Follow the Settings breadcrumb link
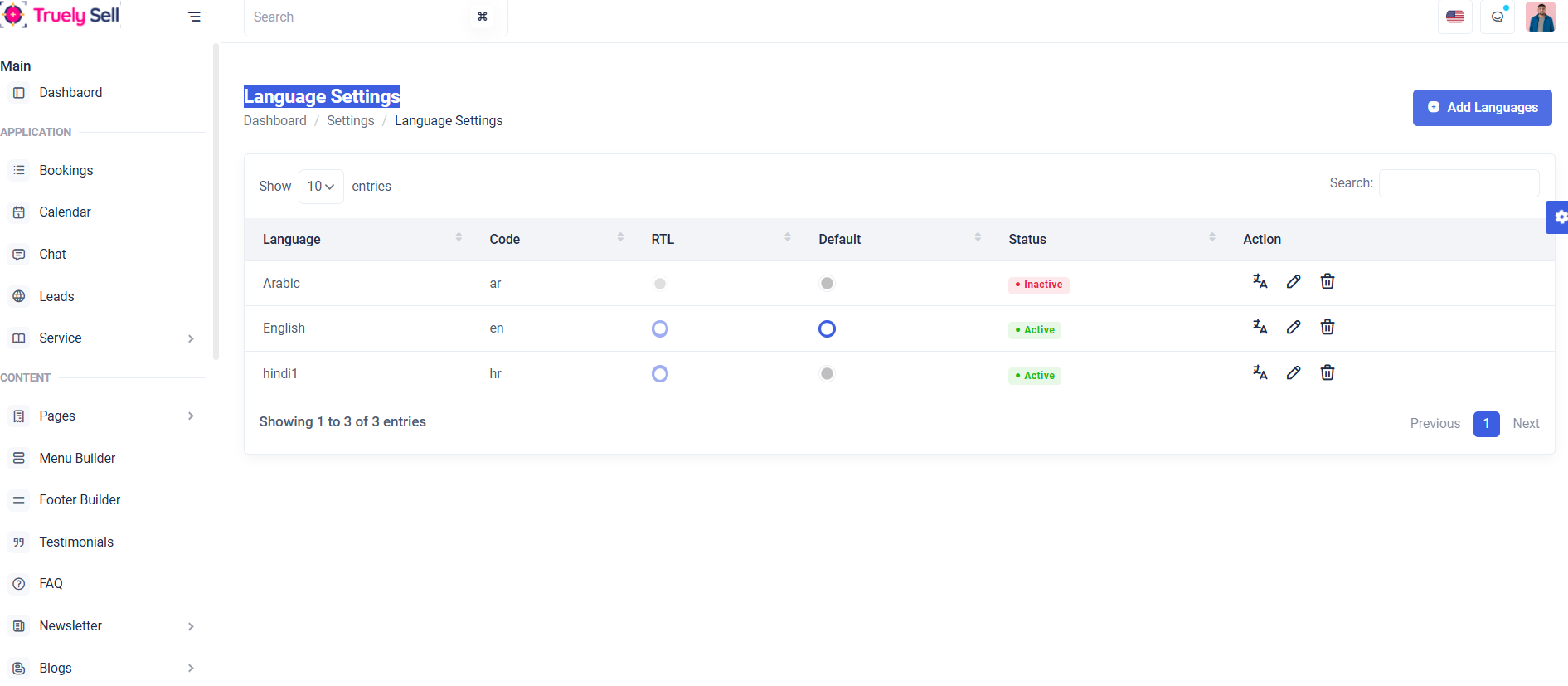This screenshot has height=686, width=1568. 350,121
